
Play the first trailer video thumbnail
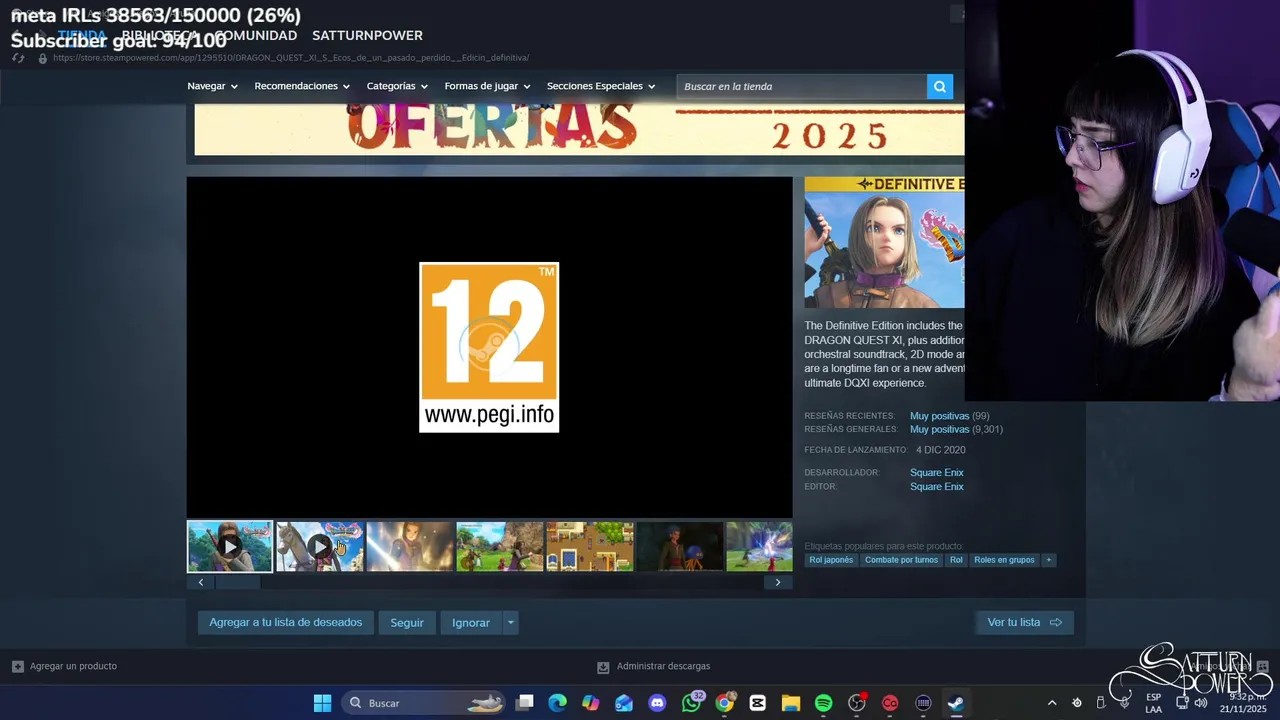point(230,546)
